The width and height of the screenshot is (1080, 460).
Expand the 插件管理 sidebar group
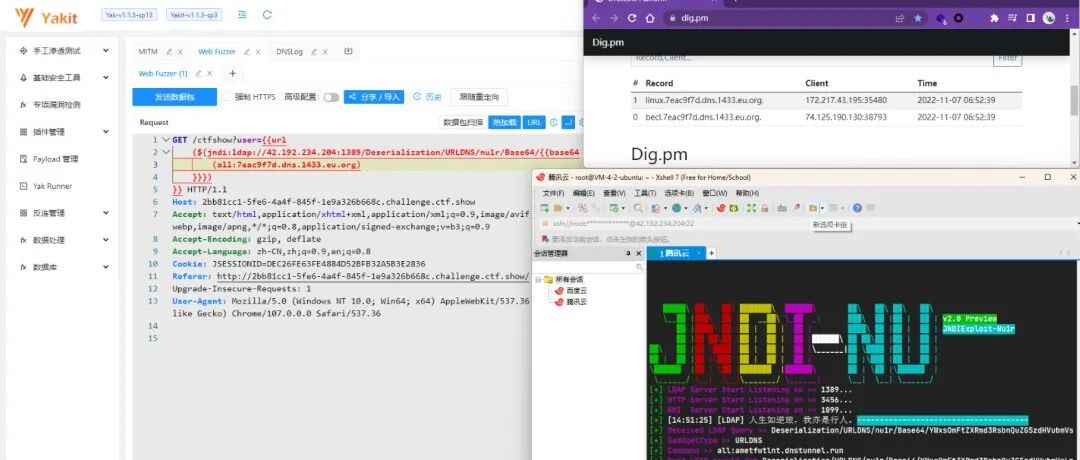(x=64, y=132)
